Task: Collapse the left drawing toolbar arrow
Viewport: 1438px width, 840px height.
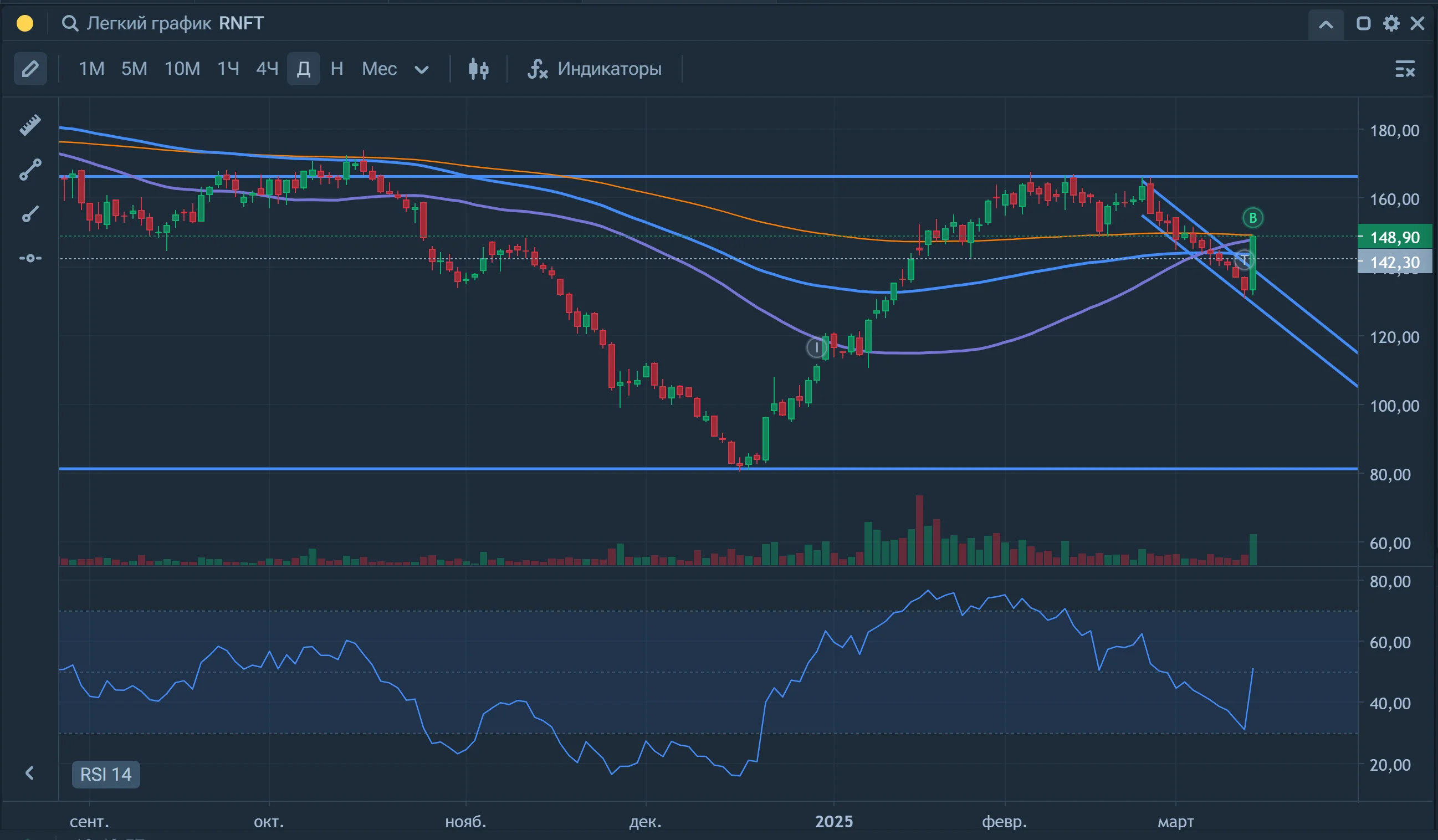Action: click(x=30, y=774)
